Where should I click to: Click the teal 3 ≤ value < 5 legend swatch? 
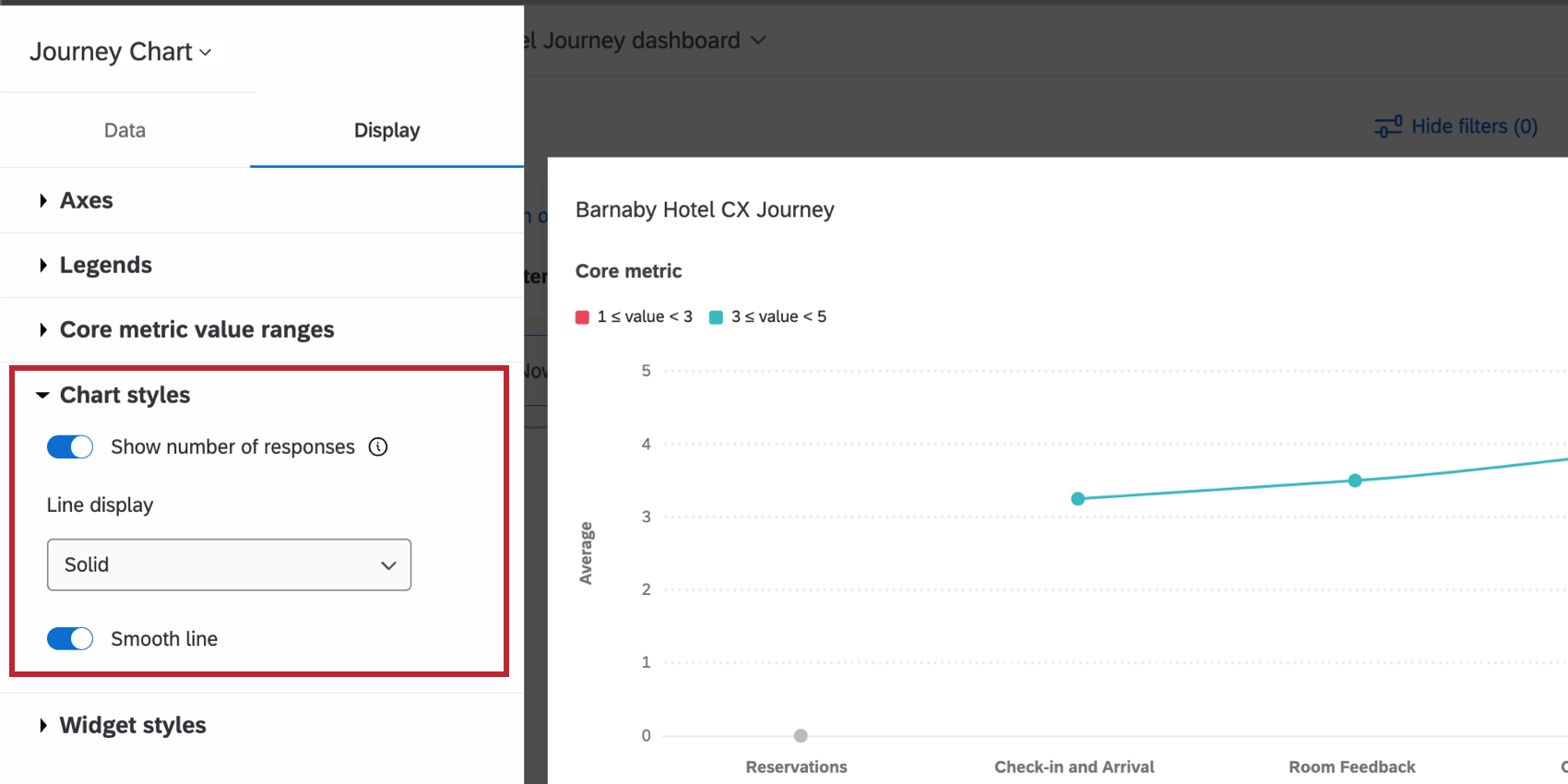click(716, 317)
